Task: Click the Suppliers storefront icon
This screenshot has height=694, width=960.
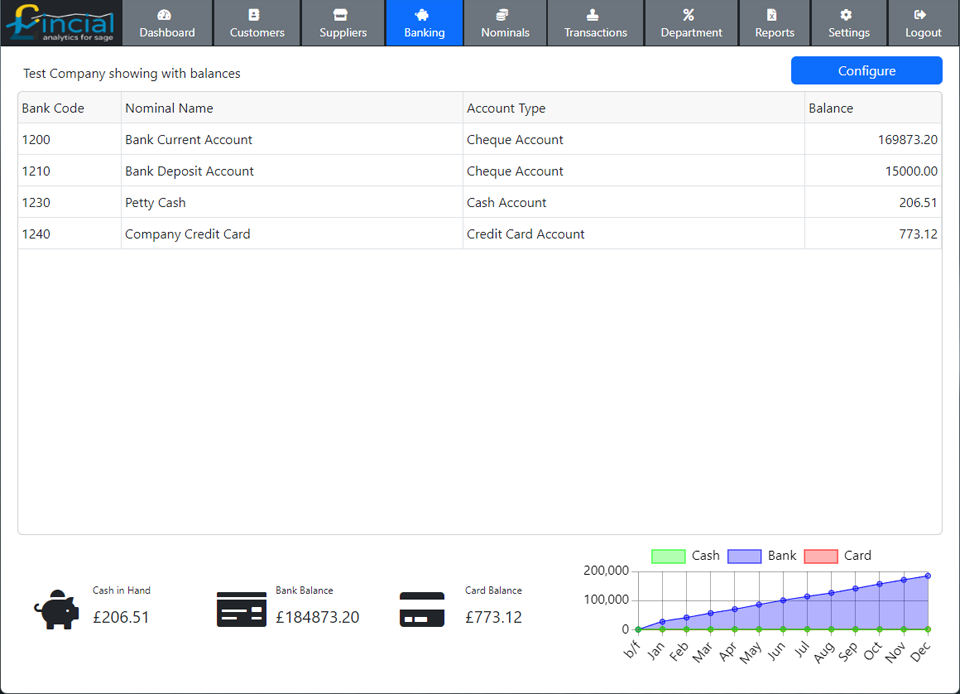Action: 340,15
